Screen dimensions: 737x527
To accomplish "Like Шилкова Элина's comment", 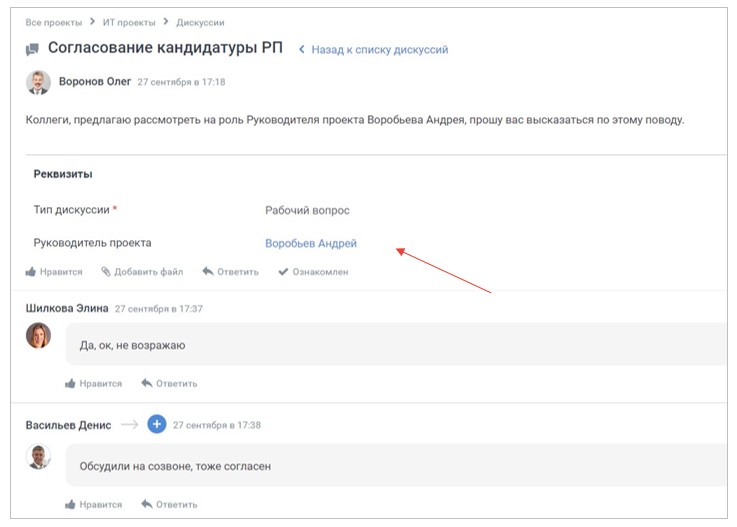I will (x=93, y=384).
